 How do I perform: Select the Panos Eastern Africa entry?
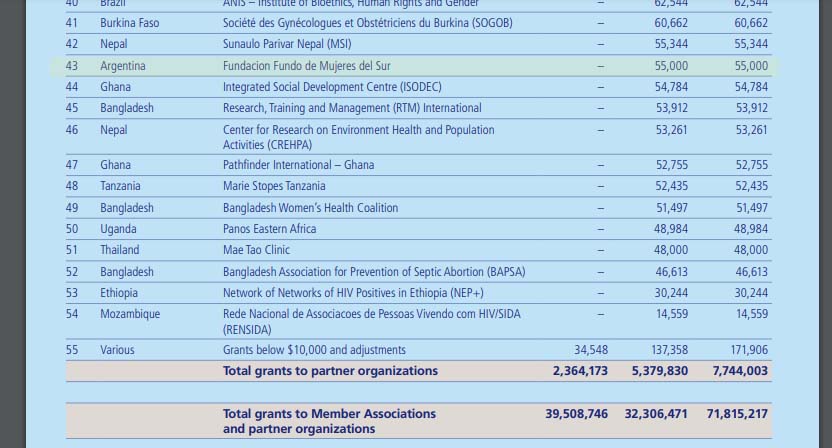[269, 229]
